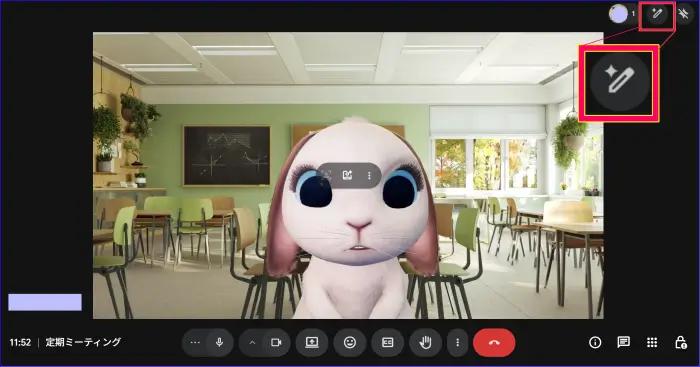Screen dimensions: 700x367
Task: Select the rabbit avatar video tile
Action: pos(348,175)
